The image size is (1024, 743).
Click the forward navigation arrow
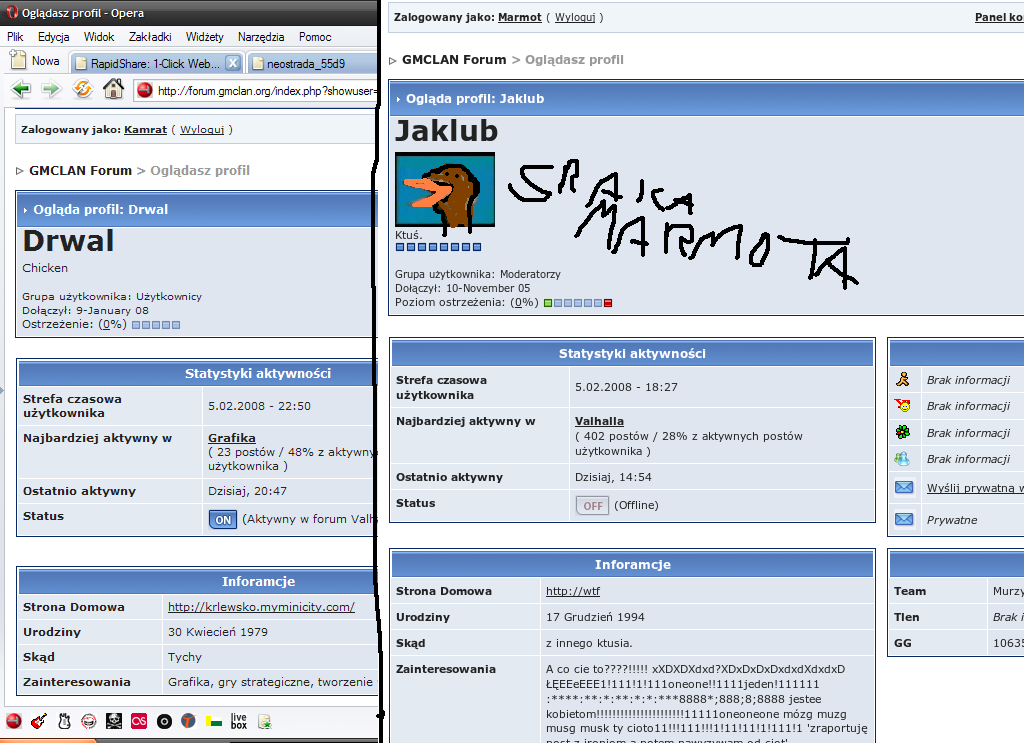point(51,90)
